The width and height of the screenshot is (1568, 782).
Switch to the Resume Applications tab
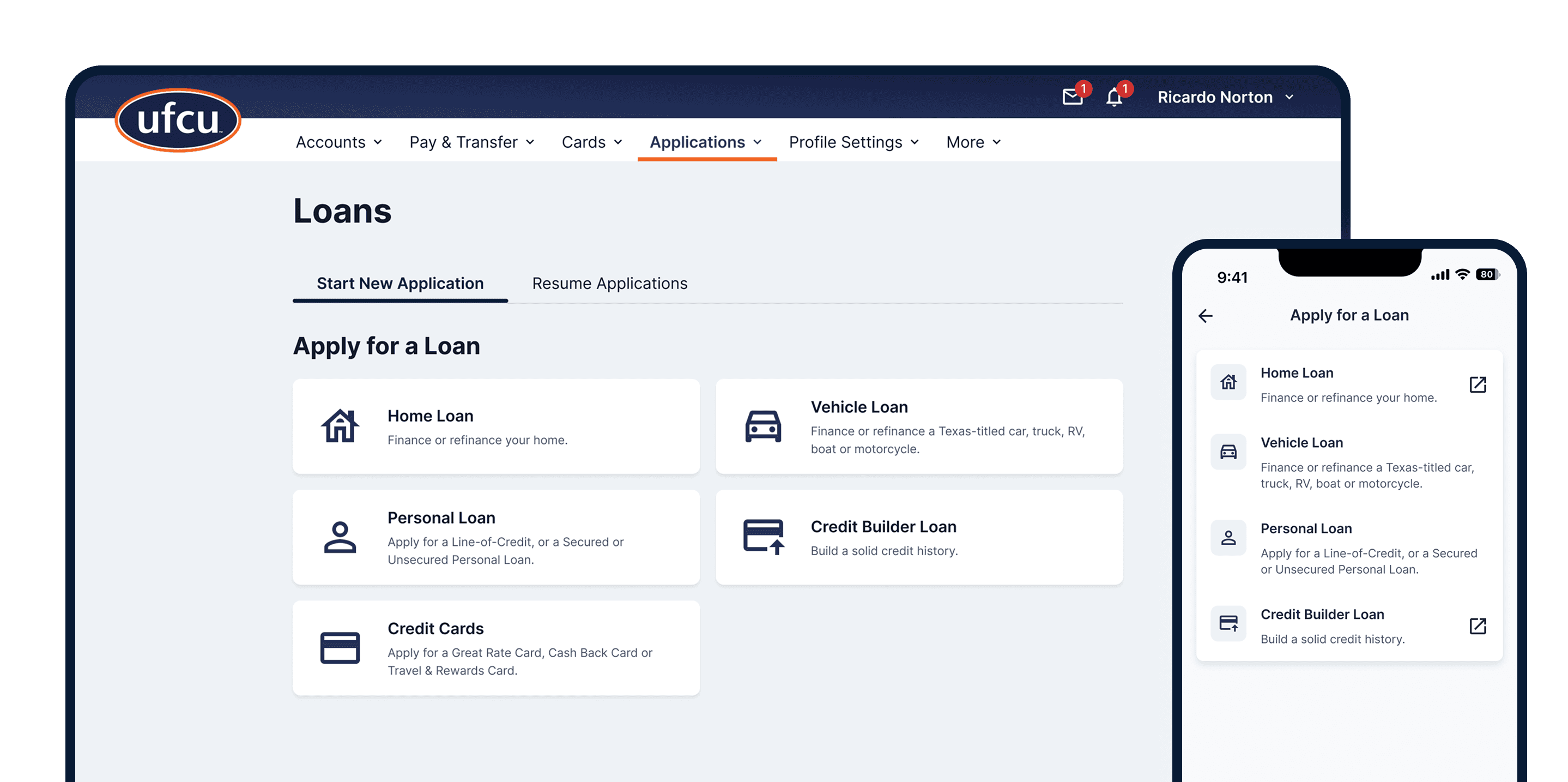pos(609,284)
